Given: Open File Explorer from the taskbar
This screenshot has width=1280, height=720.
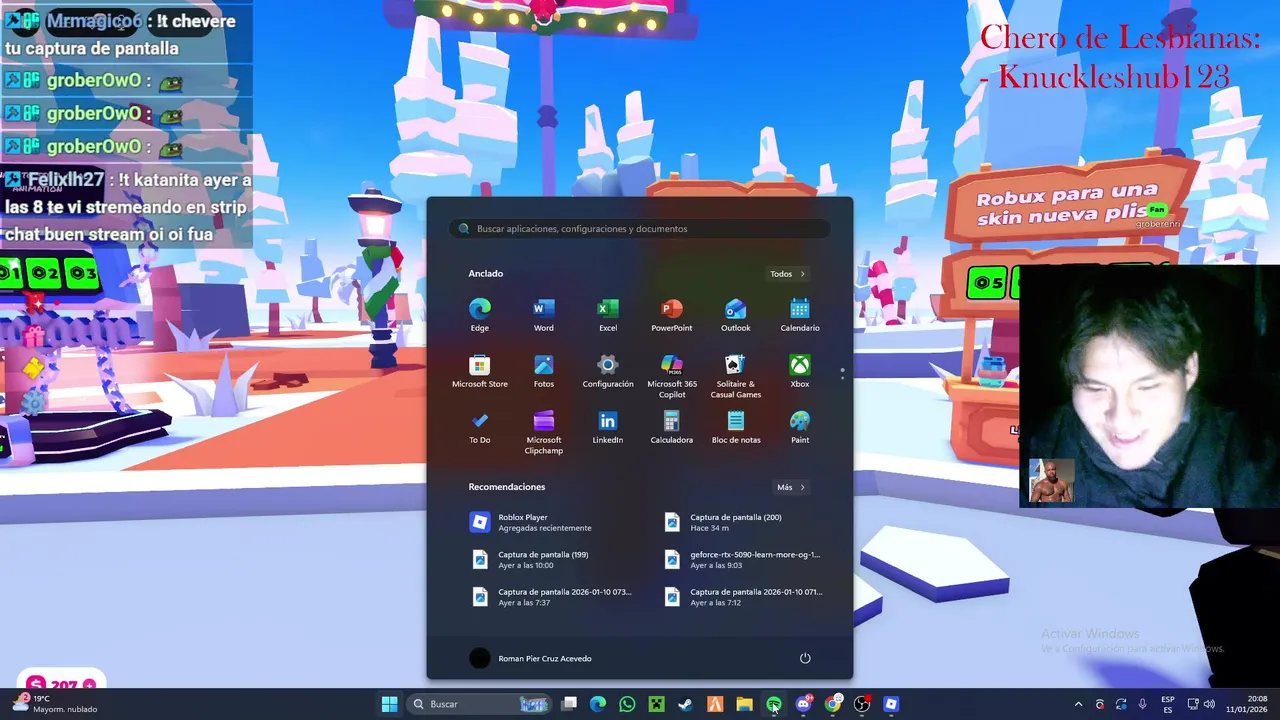Looking at the screenshot, I should (x=744, y=704).
